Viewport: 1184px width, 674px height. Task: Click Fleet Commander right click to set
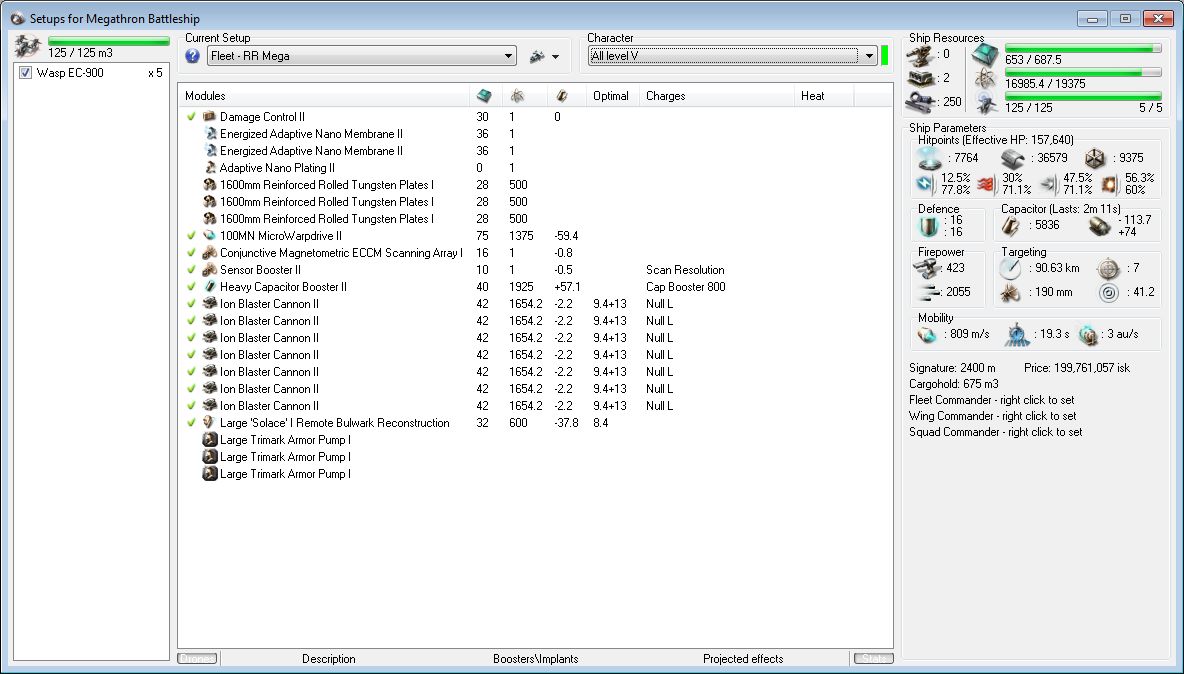click(x=991, y=400)
